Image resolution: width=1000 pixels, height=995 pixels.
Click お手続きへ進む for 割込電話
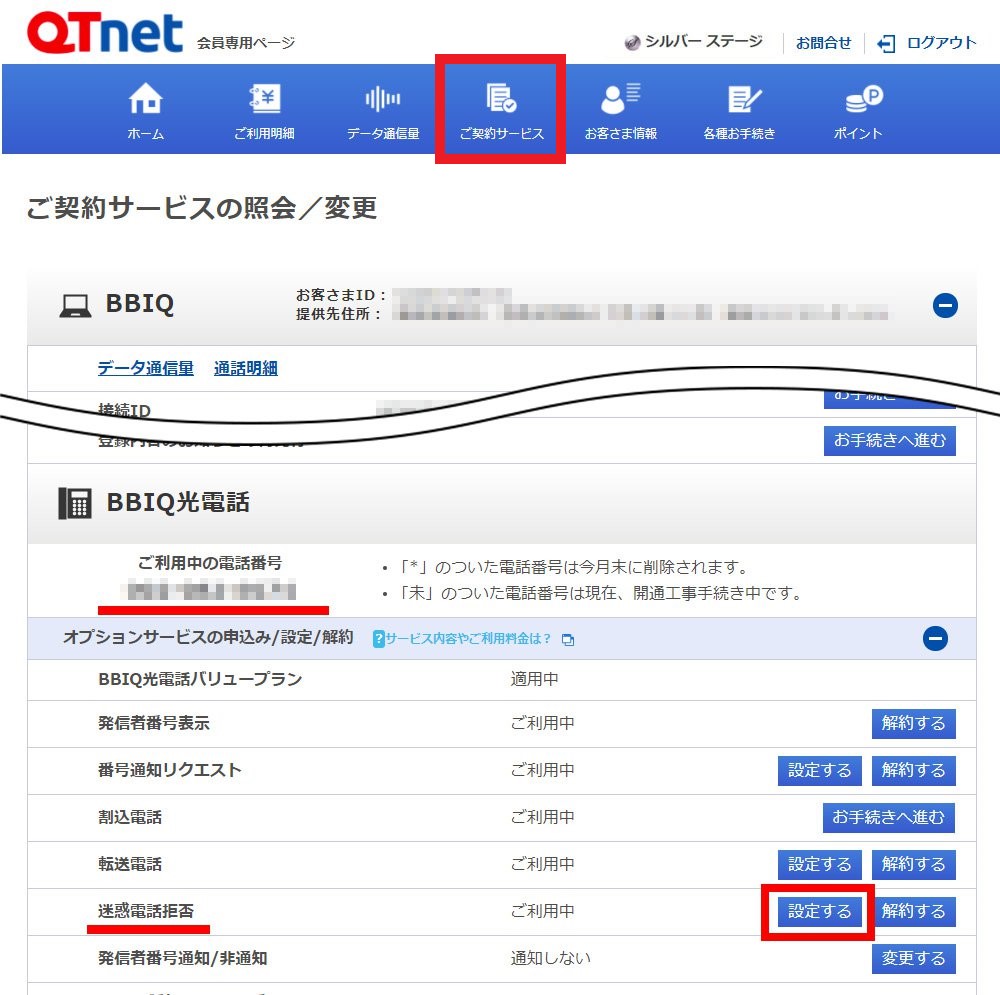(x=889, y=818)
